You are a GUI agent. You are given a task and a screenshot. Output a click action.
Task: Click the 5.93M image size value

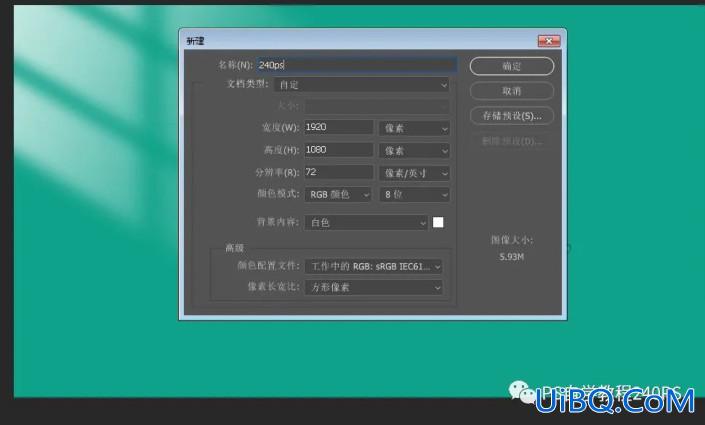[511, 257]
